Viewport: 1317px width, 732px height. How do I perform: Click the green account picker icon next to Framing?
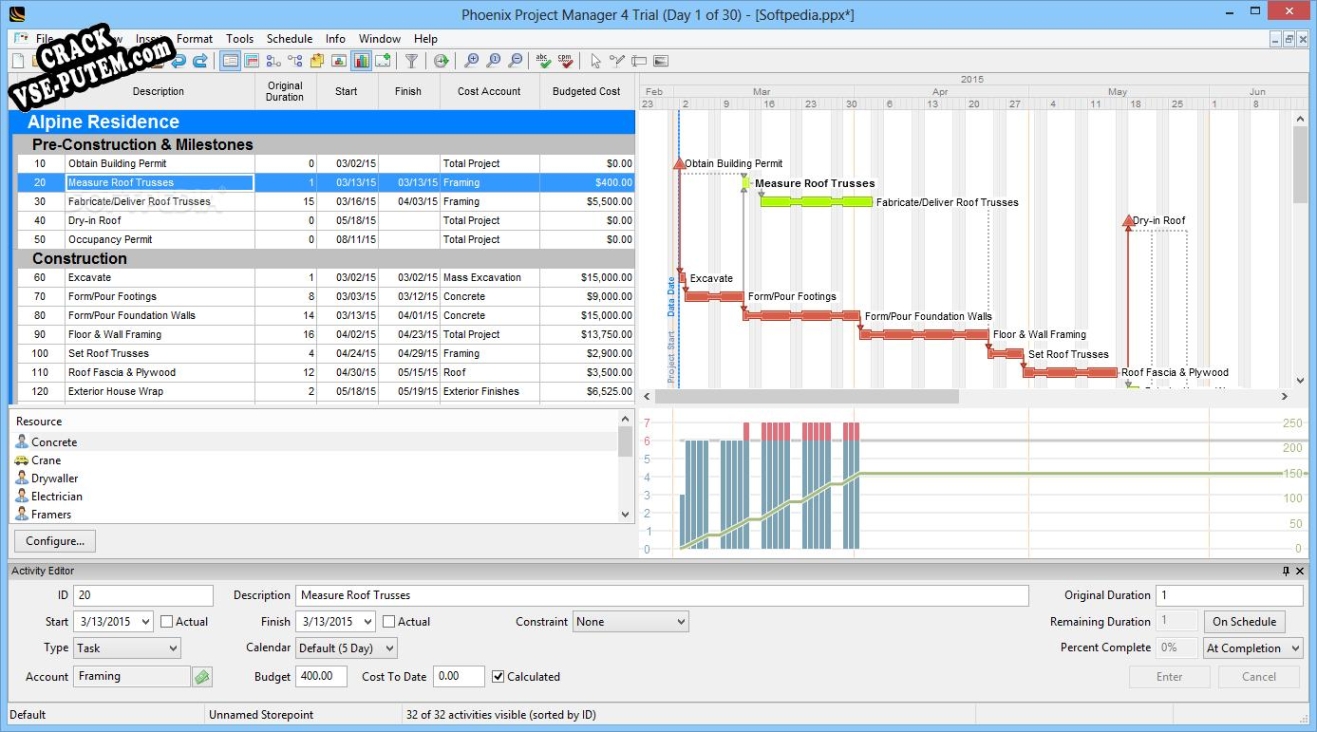[203, 677]
